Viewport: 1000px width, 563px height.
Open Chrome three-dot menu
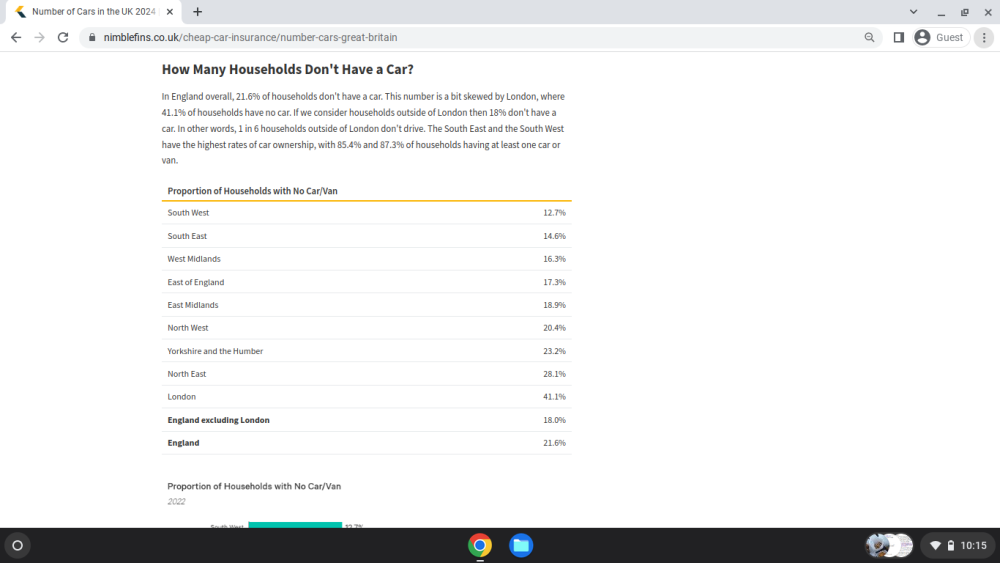984,38
